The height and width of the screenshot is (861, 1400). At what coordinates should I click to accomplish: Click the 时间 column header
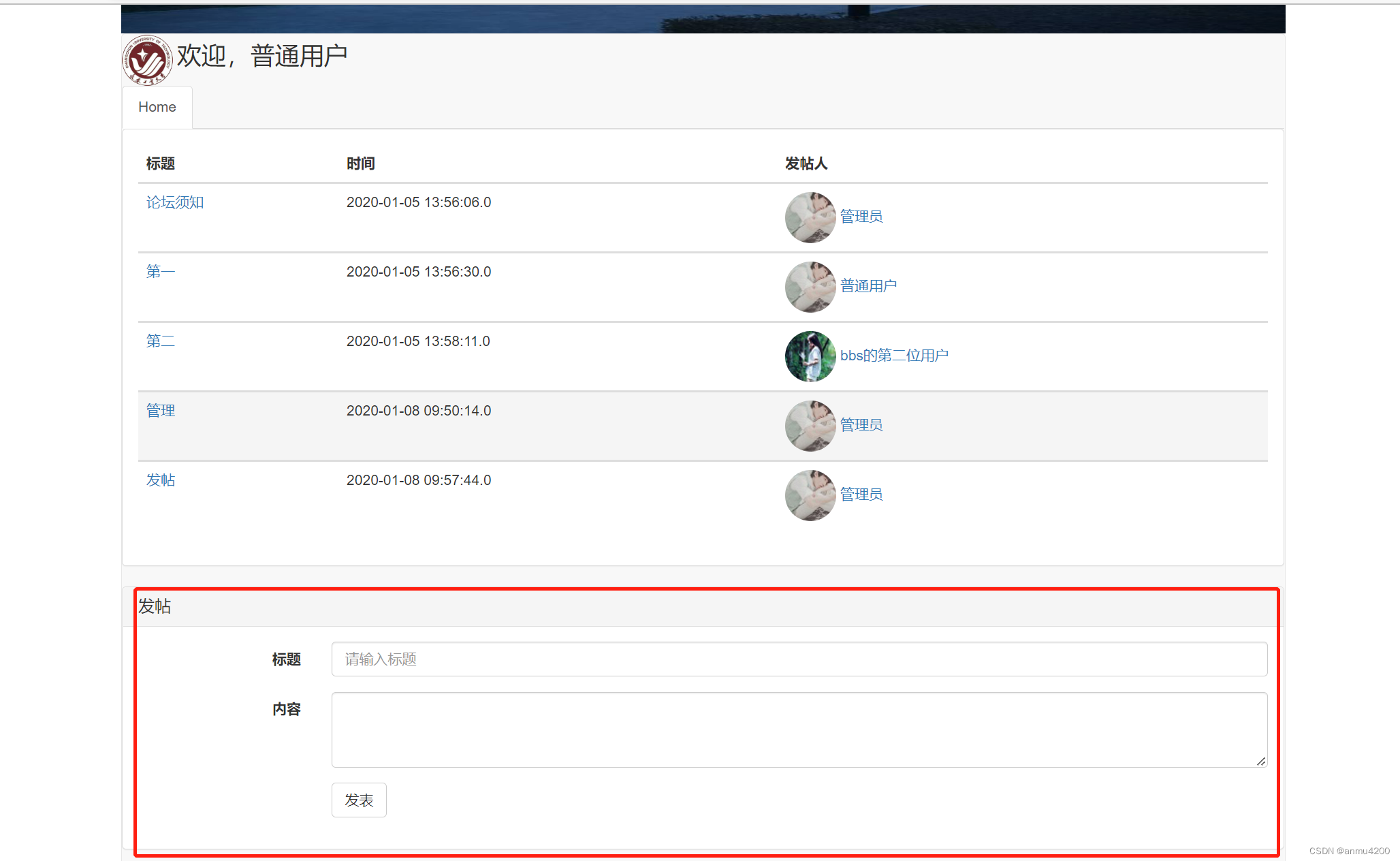pyautogui.click(x=361, y=163)
